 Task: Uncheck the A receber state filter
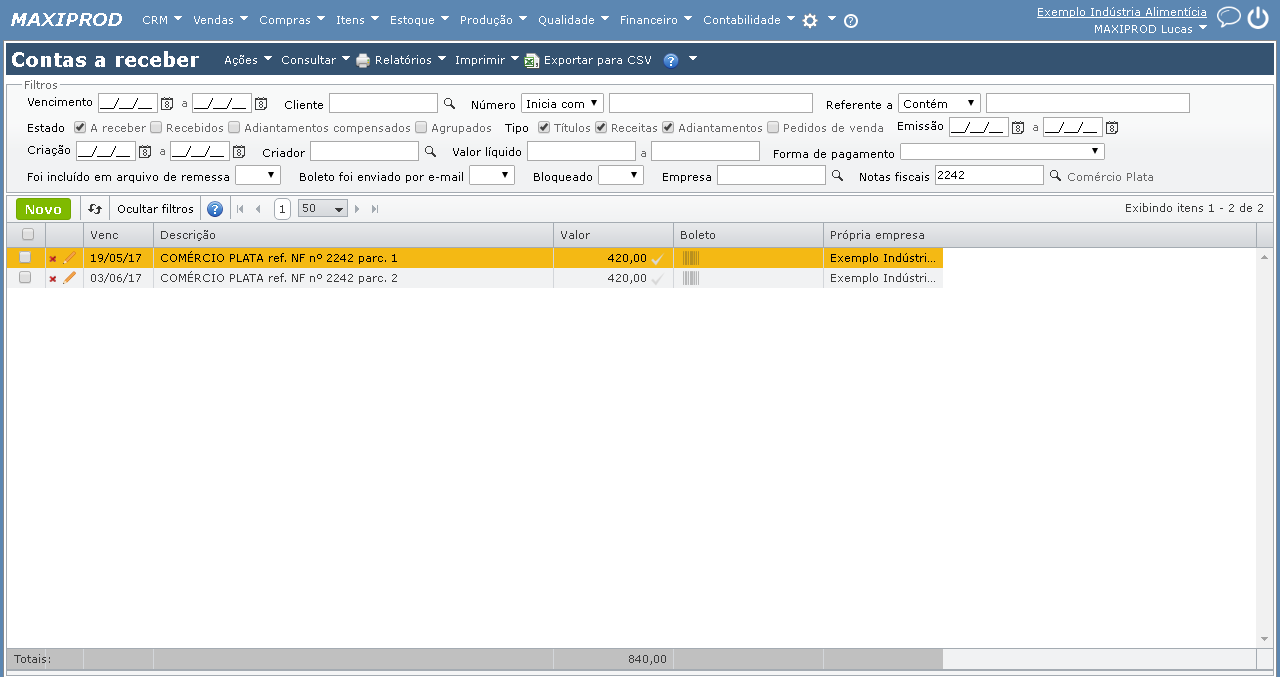coord(80,127)
